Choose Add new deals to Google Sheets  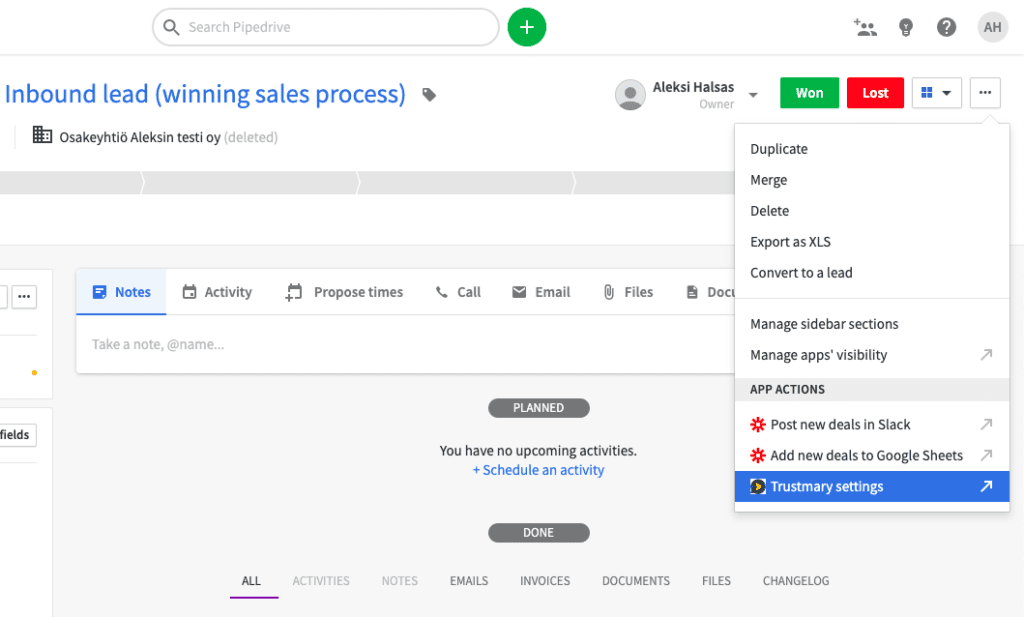click(872, 455)
